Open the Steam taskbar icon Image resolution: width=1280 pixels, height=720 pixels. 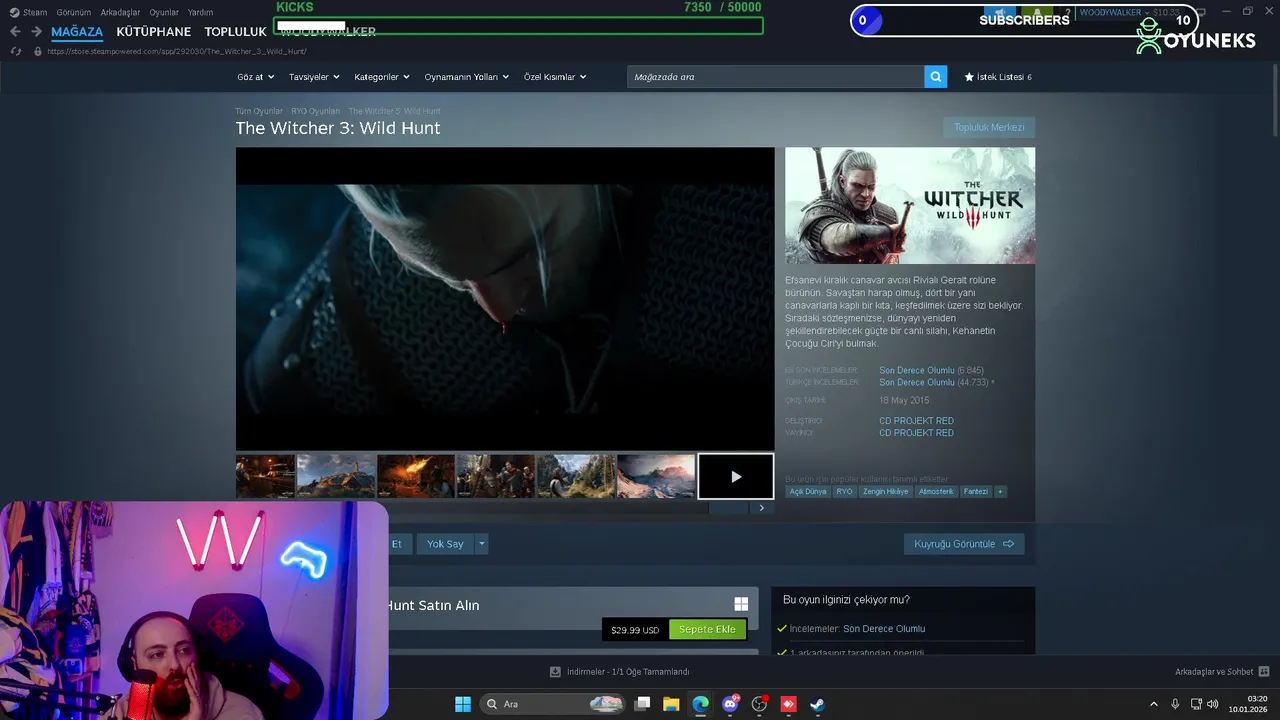click(817, 704)
